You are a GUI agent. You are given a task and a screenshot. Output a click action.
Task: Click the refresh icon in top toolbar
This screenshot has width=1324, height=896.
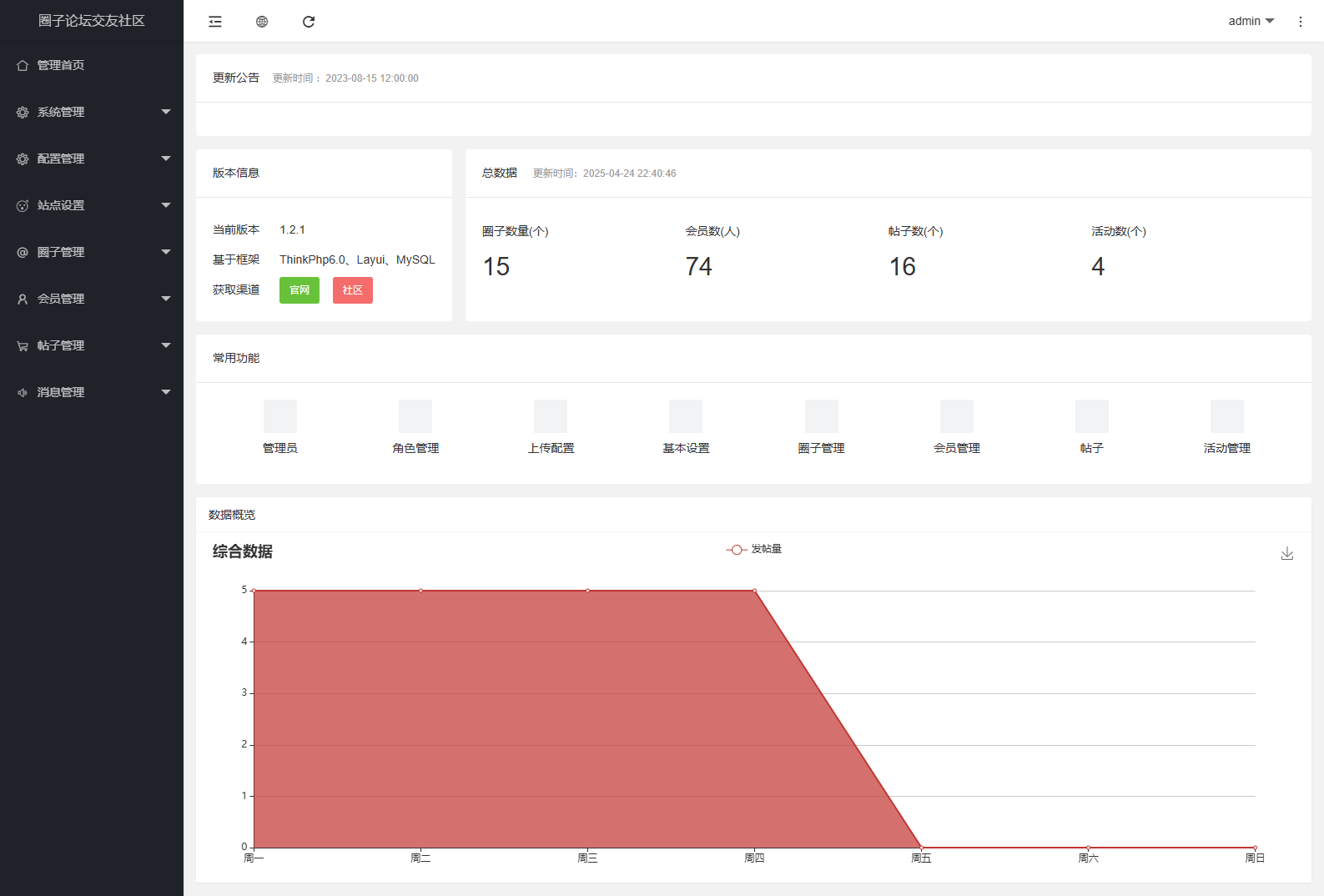[x=309, y=22]
